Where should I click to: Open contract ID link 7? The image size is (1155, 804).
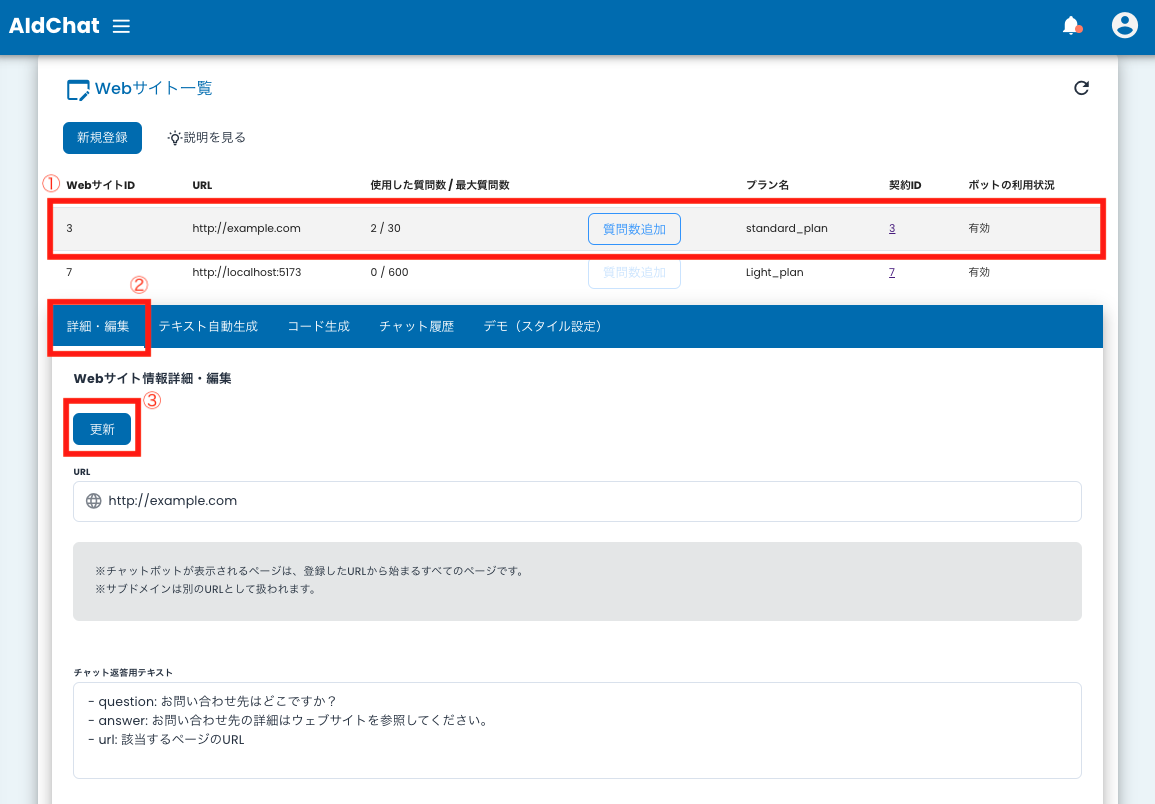coord(891,271)
